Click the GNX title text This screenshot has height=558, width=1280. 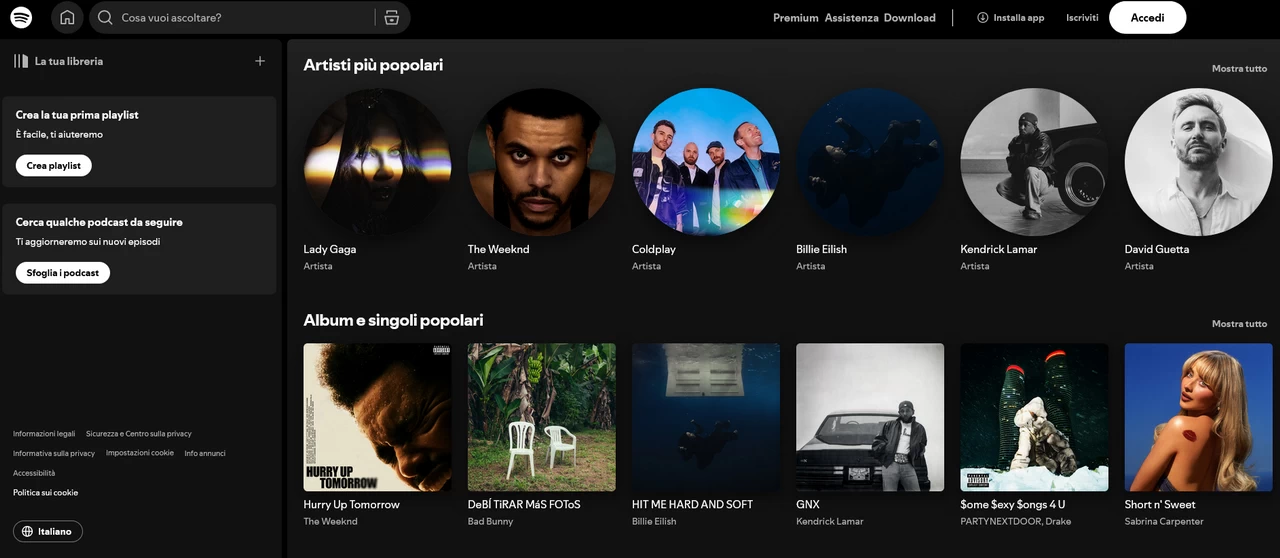tap(808, 504)
